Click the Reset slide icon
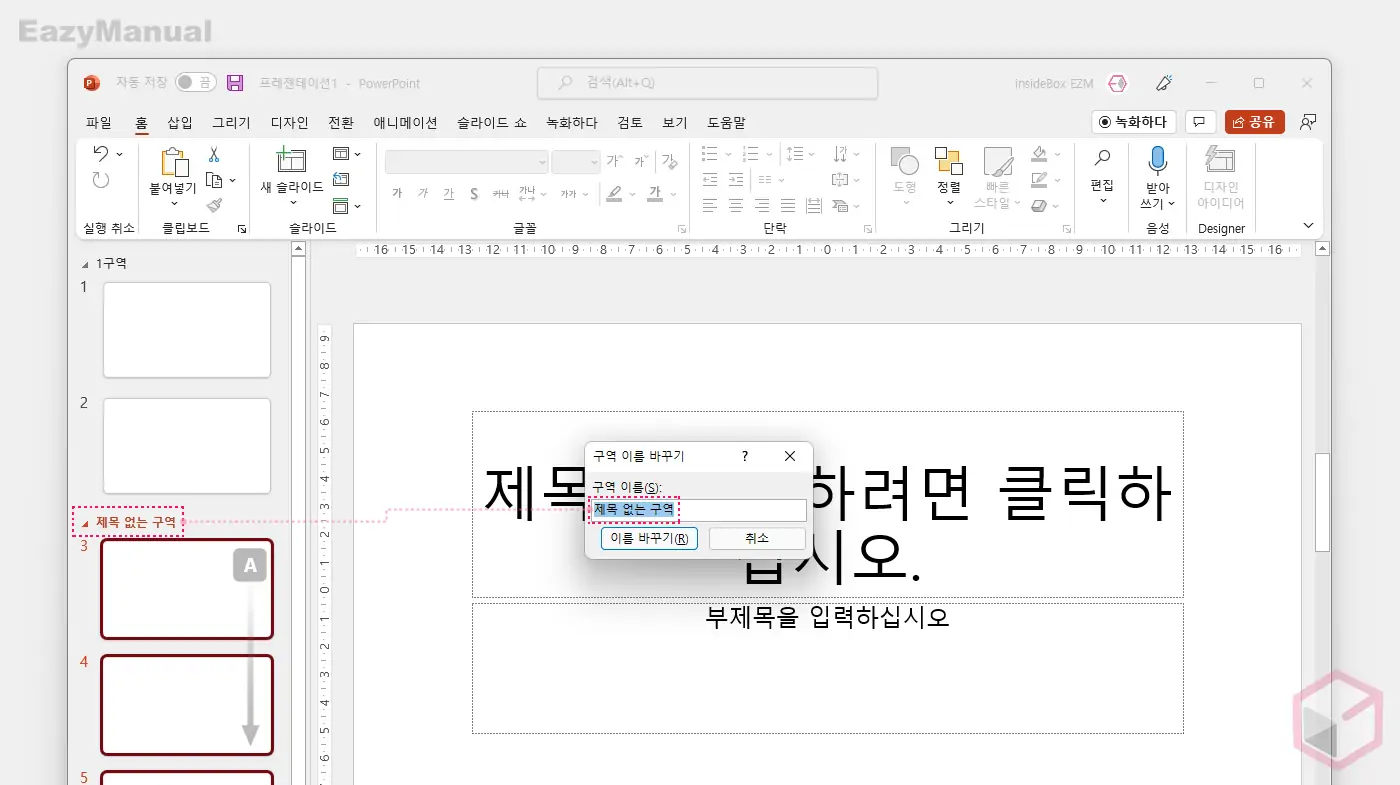The image size is (1400, 785). (341, 179)
